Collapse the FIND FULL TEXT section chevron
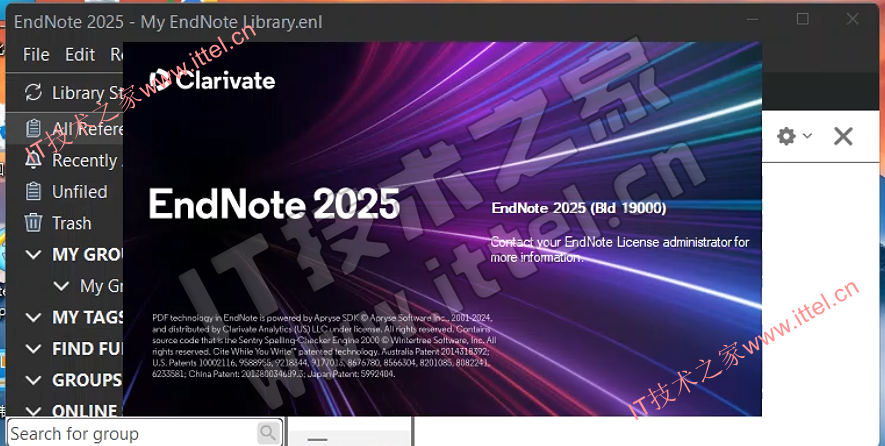Screen dimensions: 885x446 click(33, 349)
